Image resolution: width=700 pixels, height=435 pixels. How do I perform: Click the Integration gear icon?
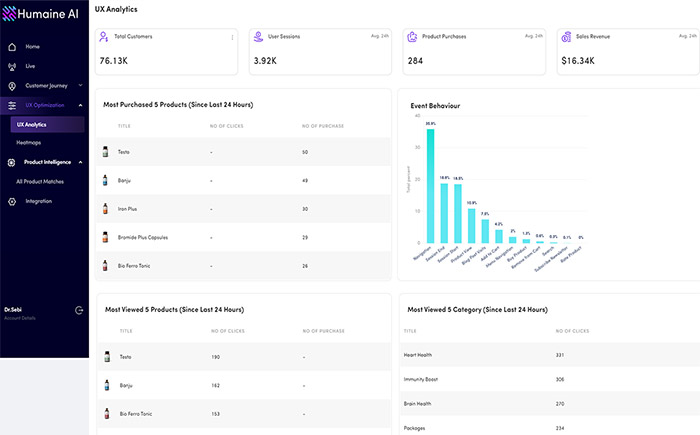click(x=12, y=201)
